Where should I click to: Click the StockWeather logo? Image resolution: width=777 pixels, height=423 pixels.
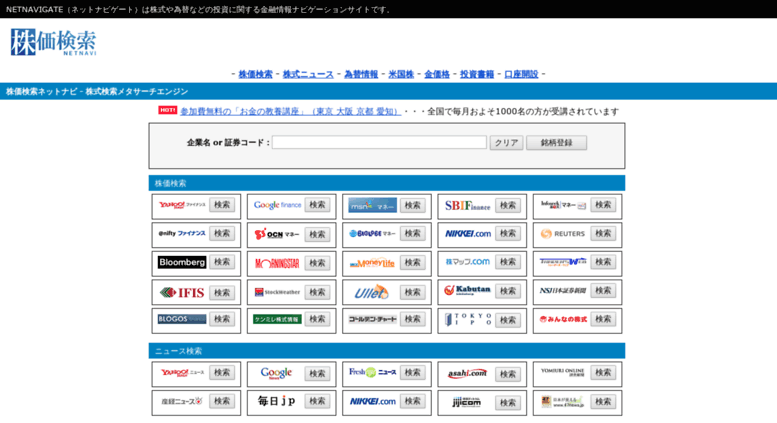click(x=277, y=292)
